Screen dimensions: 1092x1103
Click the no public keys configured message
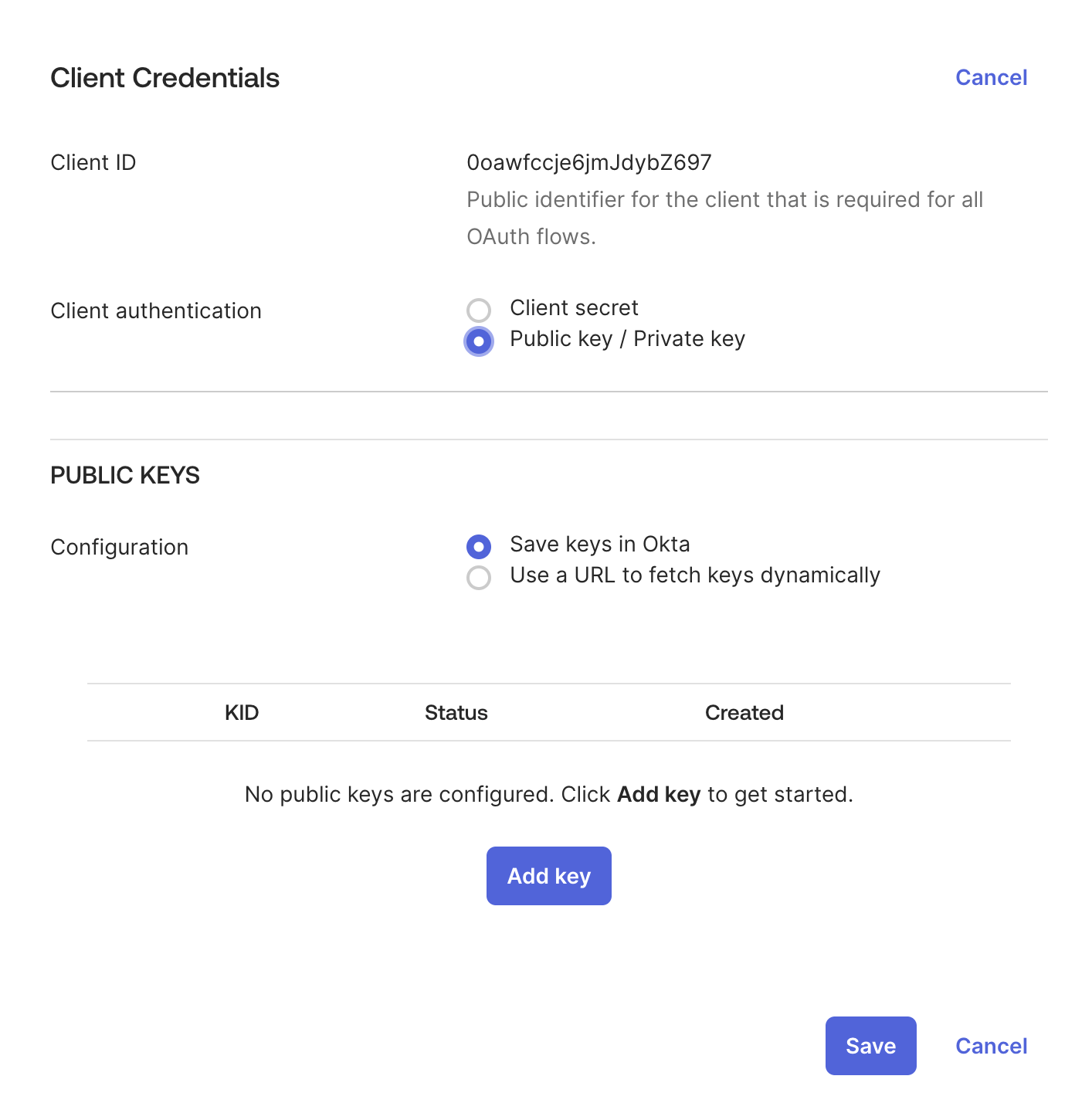click(x=548, y=794)
